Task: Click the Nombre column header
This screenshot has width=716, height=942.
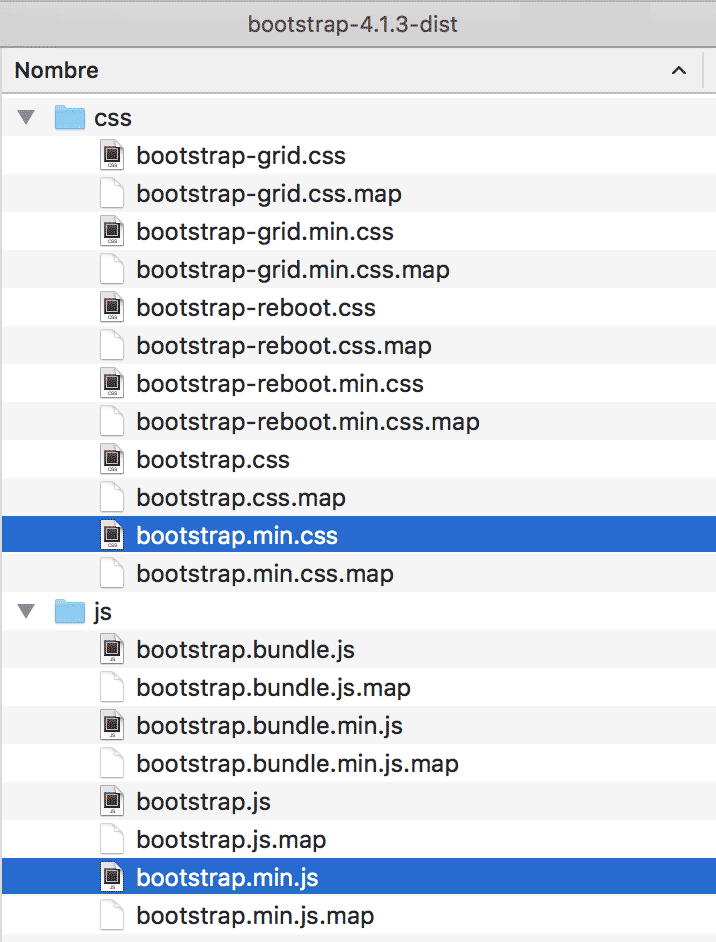Action: coord(56,70)
